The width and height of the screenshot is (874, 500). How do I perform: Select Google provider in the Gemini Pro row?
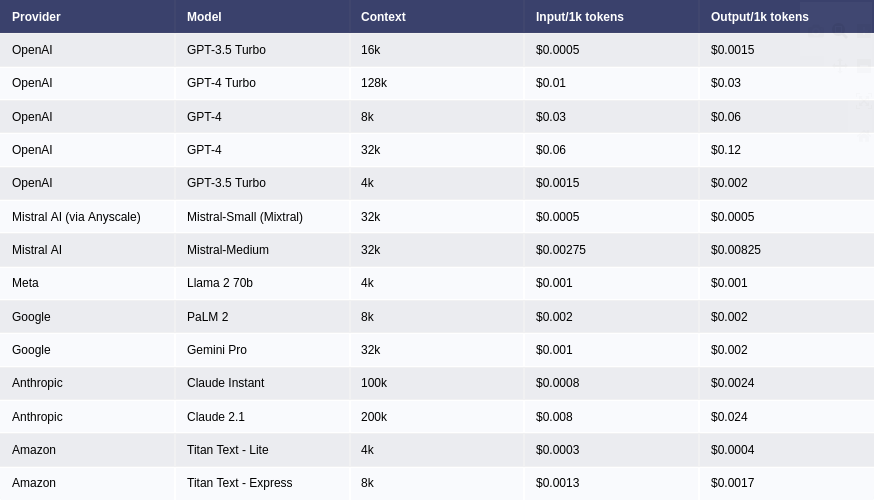[31, 350]
